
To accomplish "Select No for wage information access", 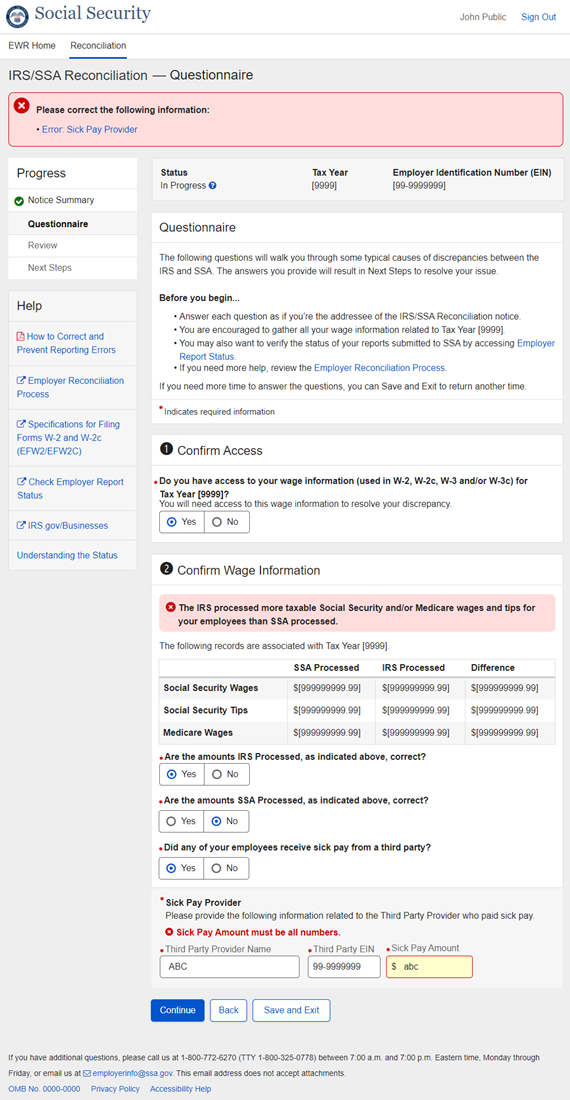I will [226, 522].
